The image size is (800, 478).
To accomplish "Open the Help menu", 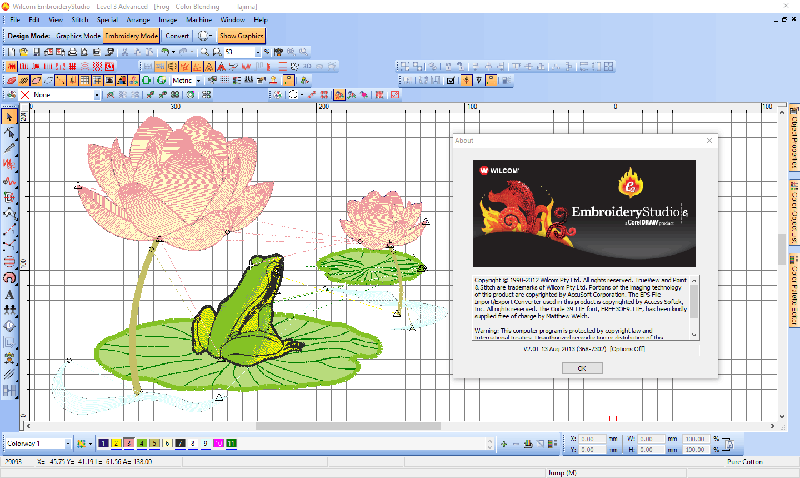I will (260, 20).
